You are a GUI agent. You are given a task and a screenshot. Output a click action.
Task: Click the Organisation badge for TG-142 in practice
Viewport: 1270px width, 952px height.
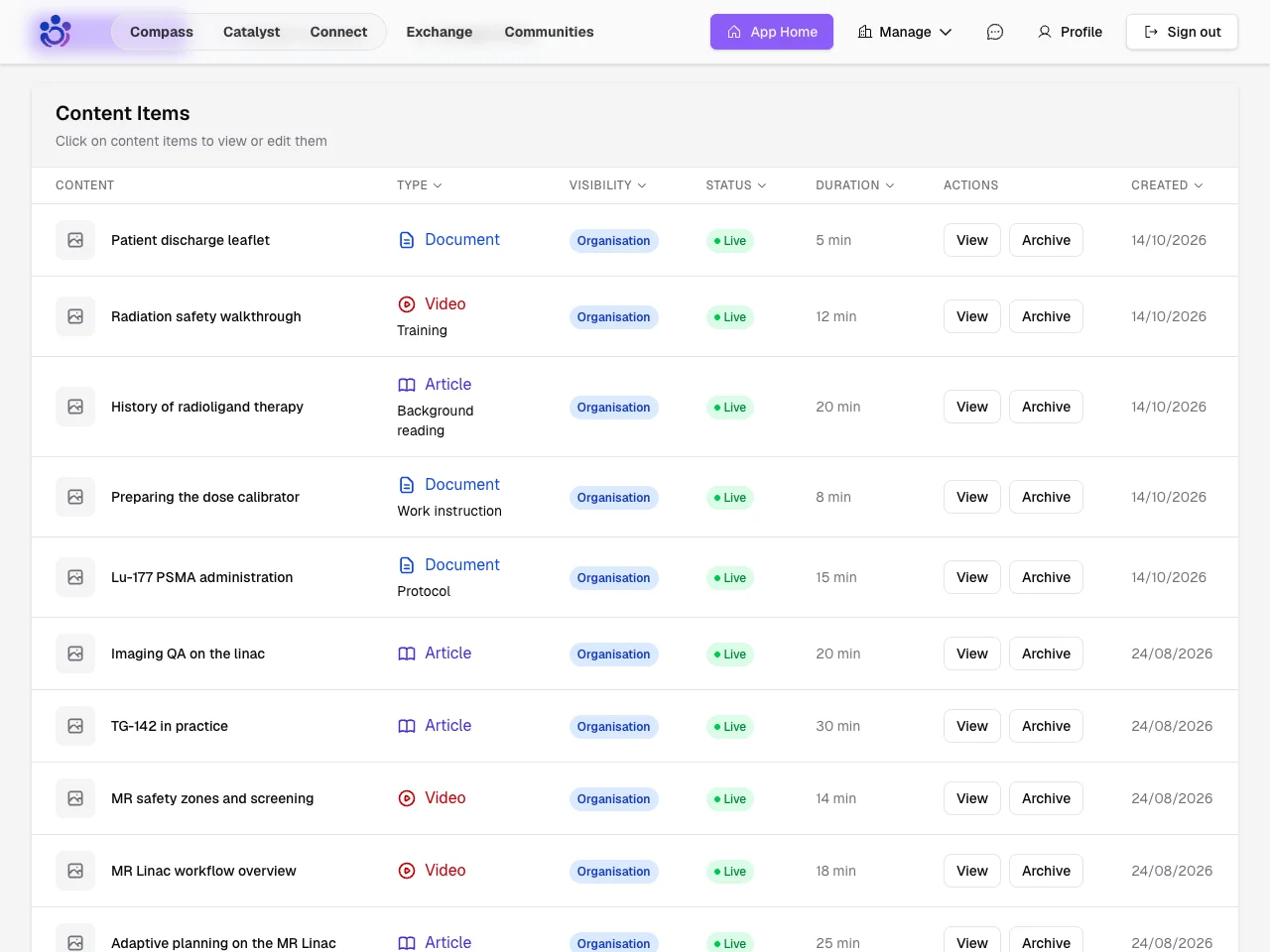coord(613,727)
